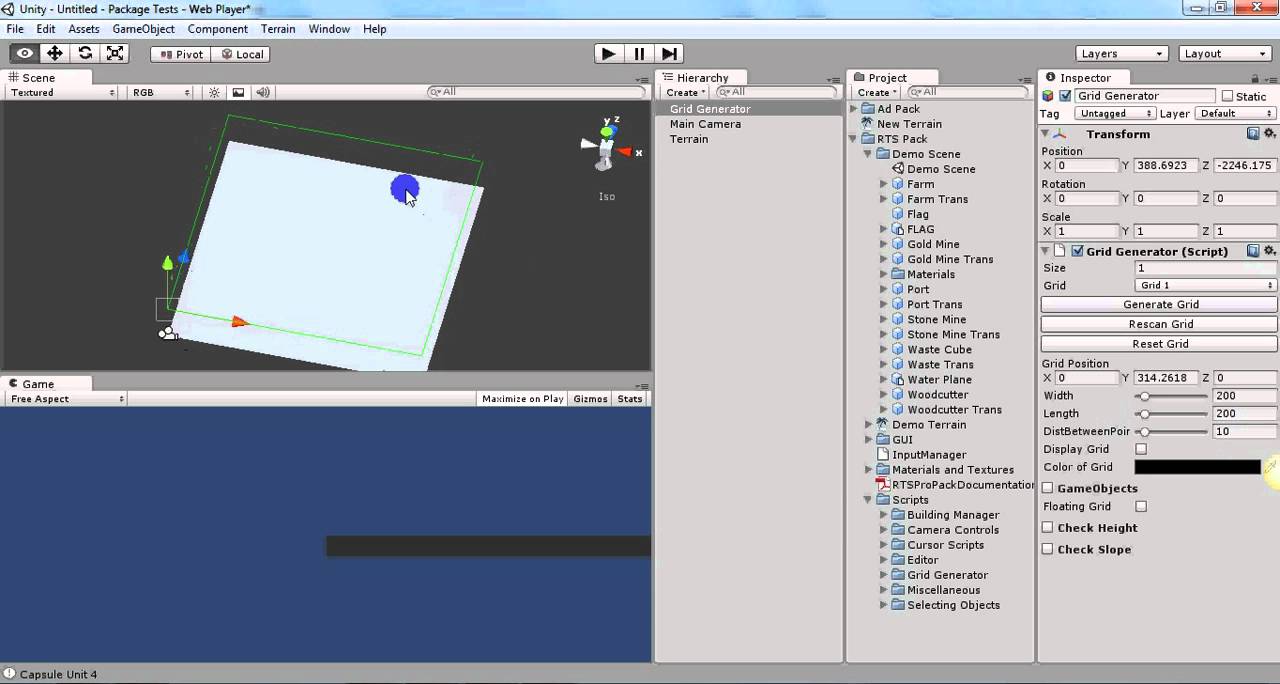Collapse the RTS Pack folder

(x=854, y=139)
